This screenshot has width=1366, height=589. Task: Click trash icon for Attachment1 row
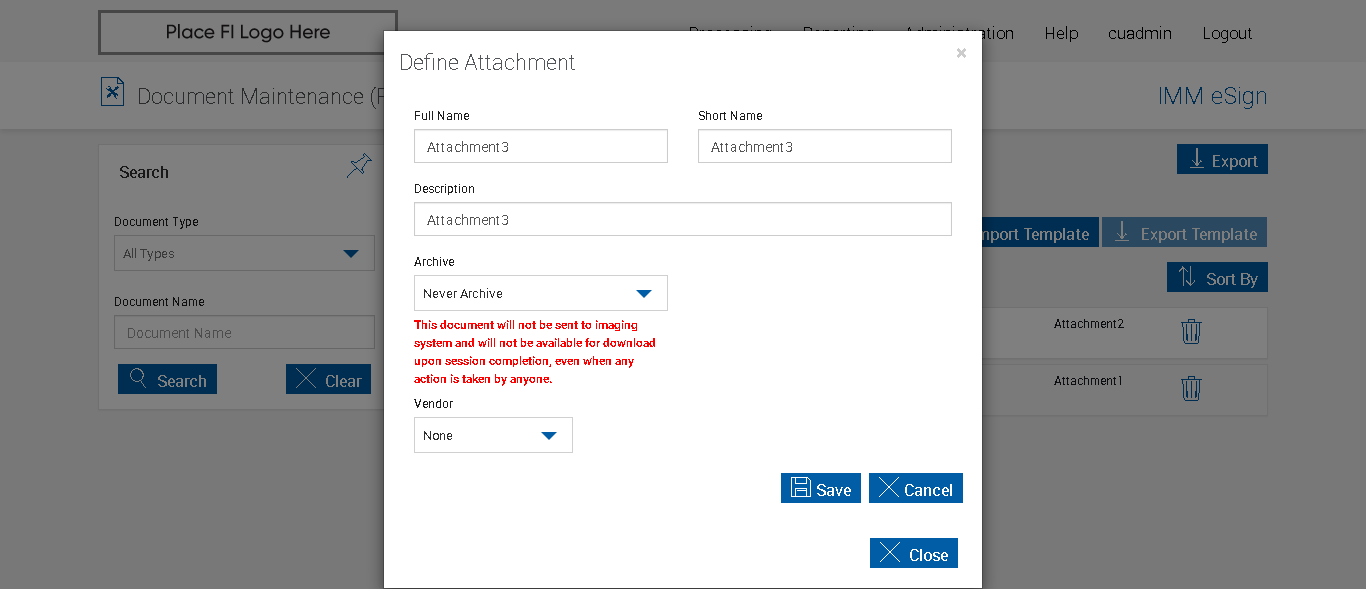click(1190, 388)
